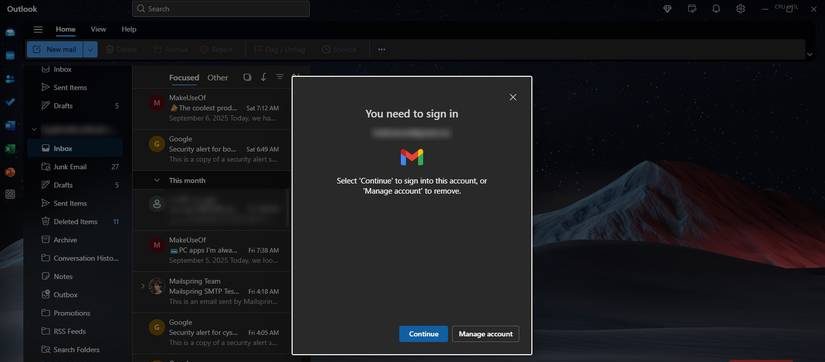Click the Google avatar at Sat 6:49 AM
This screenshot has width=825, height=362.
(156, 144)
